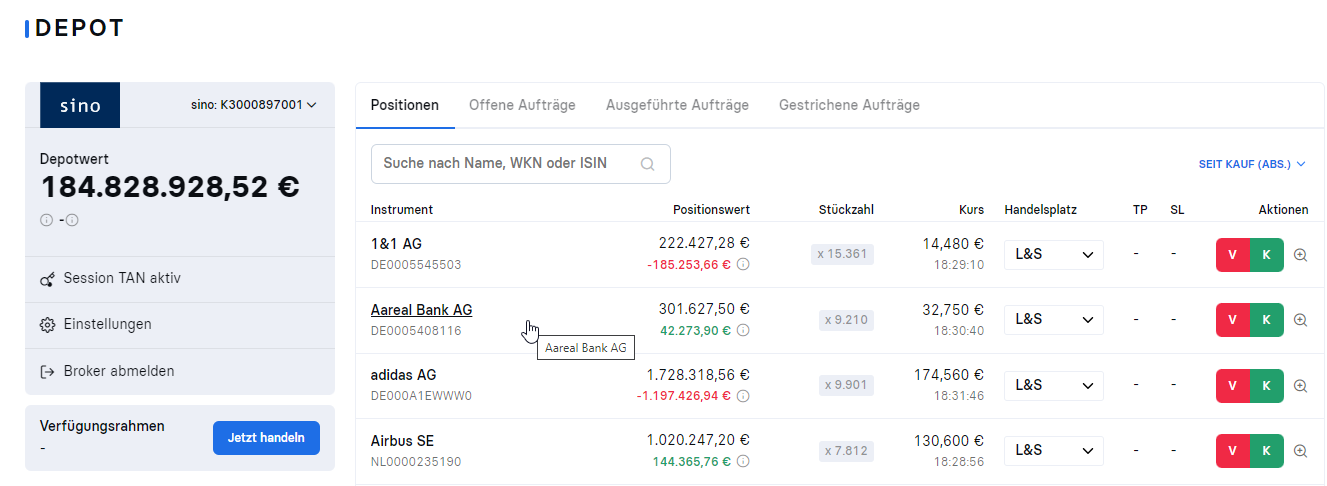Select the Positionen tab
1327x486 pixels.
tap(405, 105)
